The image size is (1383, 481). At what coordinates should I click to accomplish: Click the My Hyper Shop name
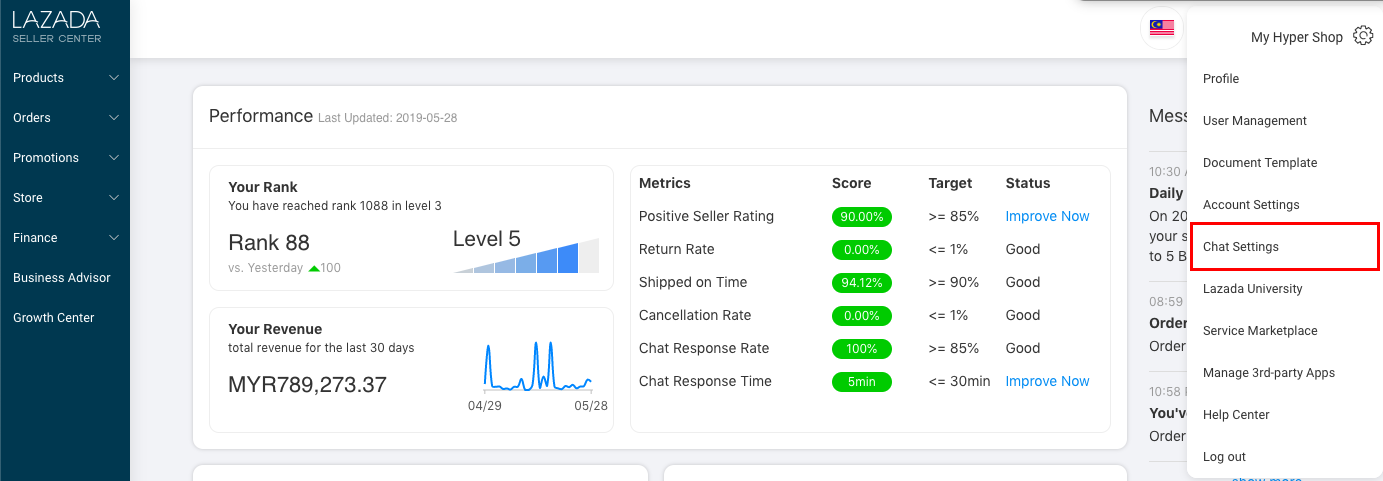[x=1297, y=37]
